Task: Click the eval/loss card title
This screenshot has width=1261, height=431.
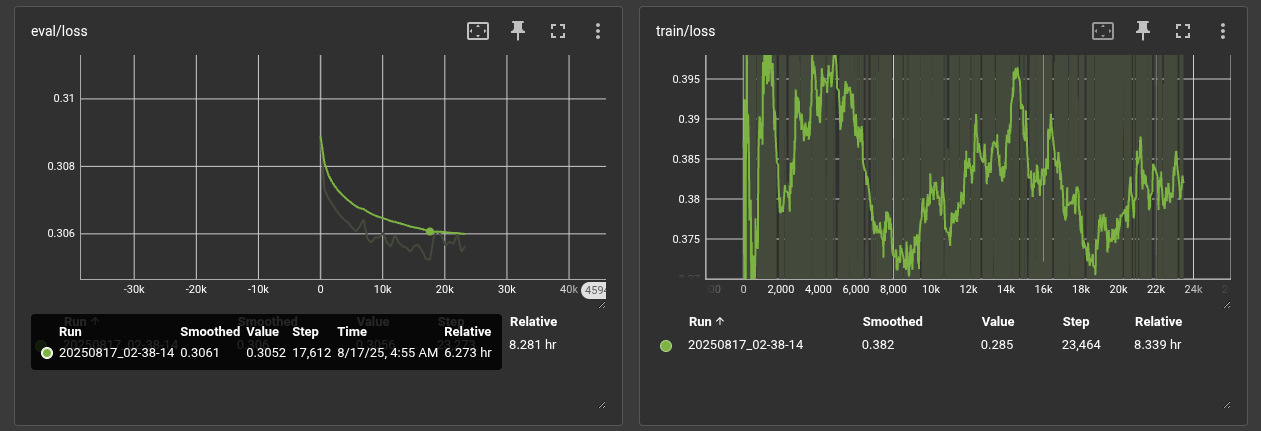Action: [x=59, y=31]
